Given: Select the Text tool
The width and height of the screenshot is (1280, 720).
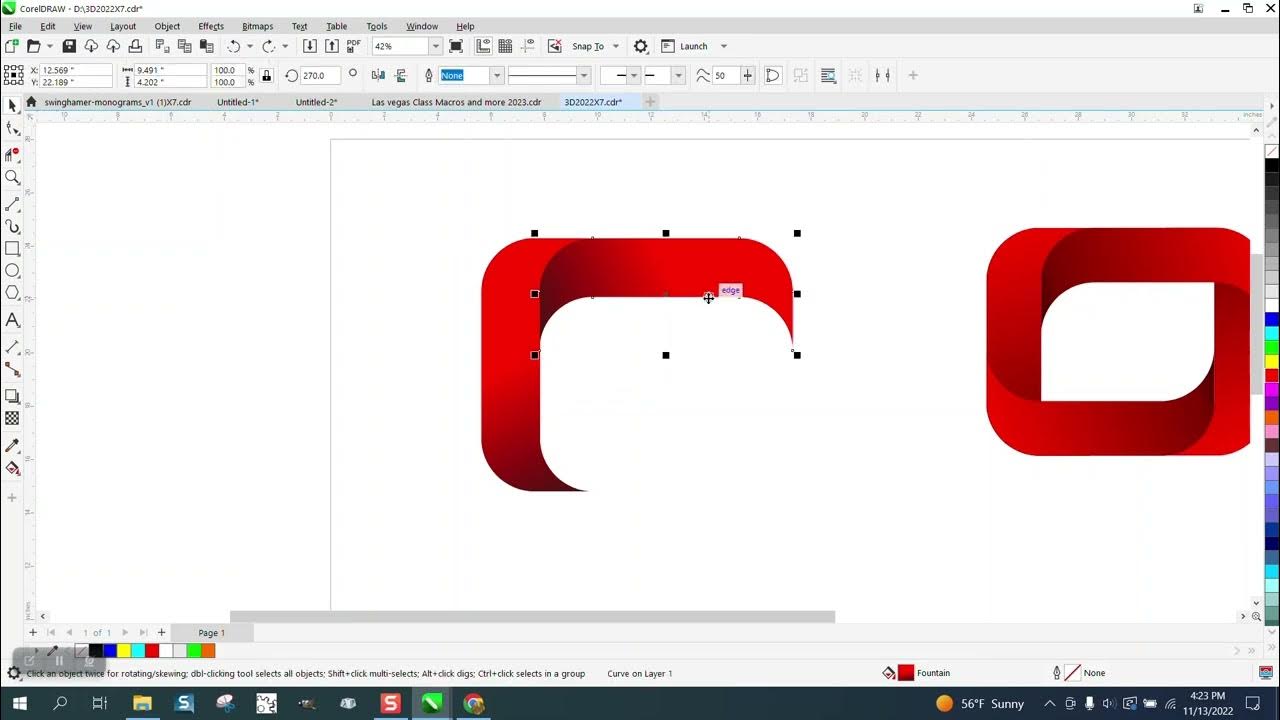Looking at the screenshot, I should click(12, 320).
